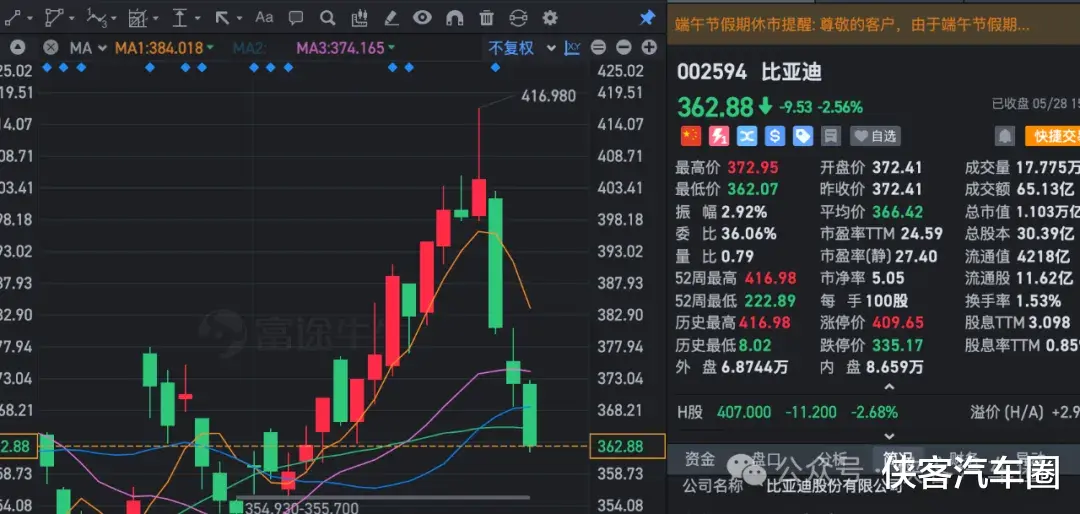The image size is (1080, 514).
Task: Click the blue dollar sign icon
Action: point(775,136)
